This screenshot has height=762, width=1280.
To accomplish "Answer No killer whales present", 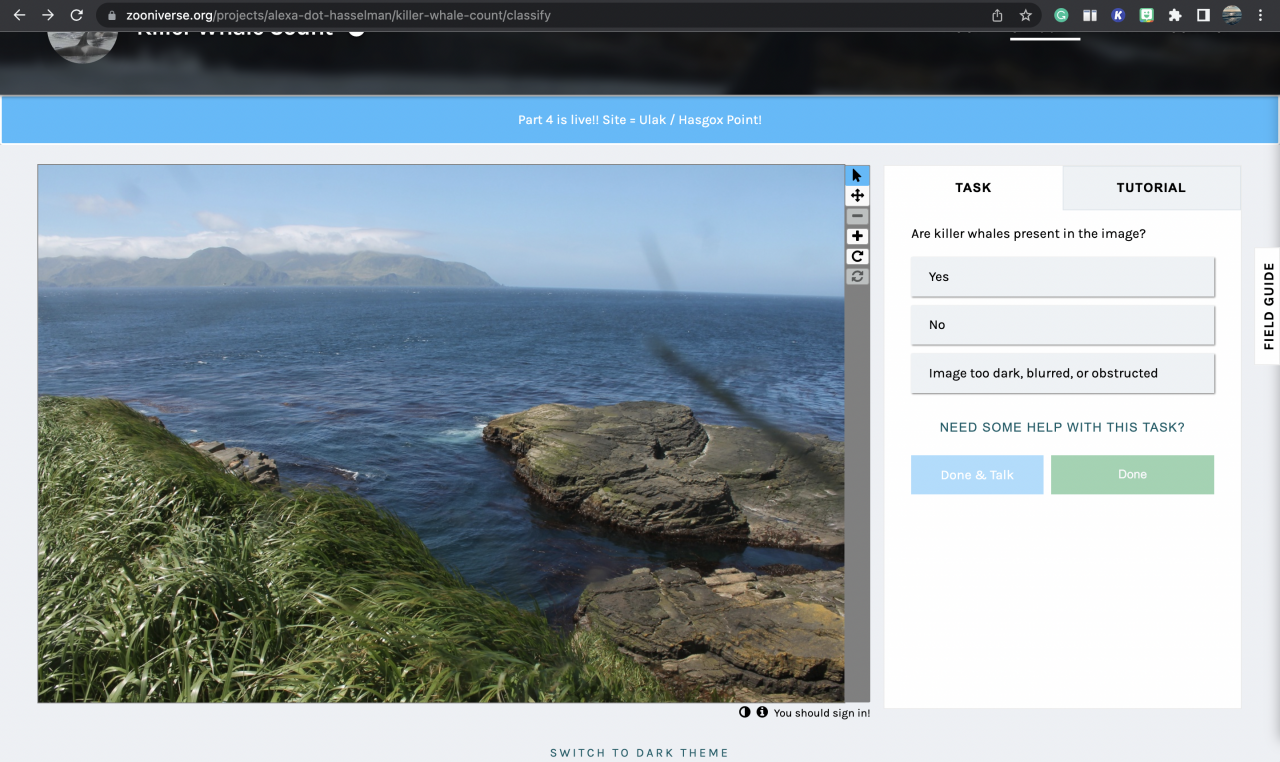I will (1062, 325).
